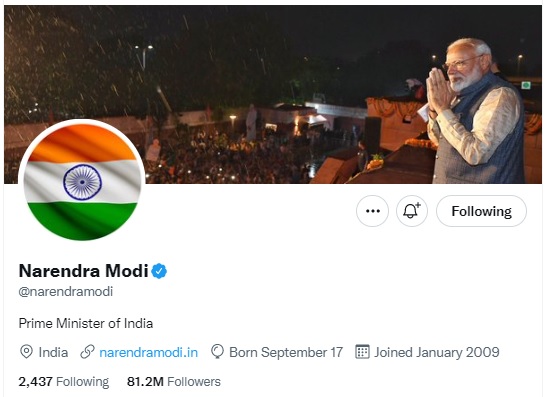552x397 pixels.
Task: Open the Indian flag profile picture
Action: point(82,182)
